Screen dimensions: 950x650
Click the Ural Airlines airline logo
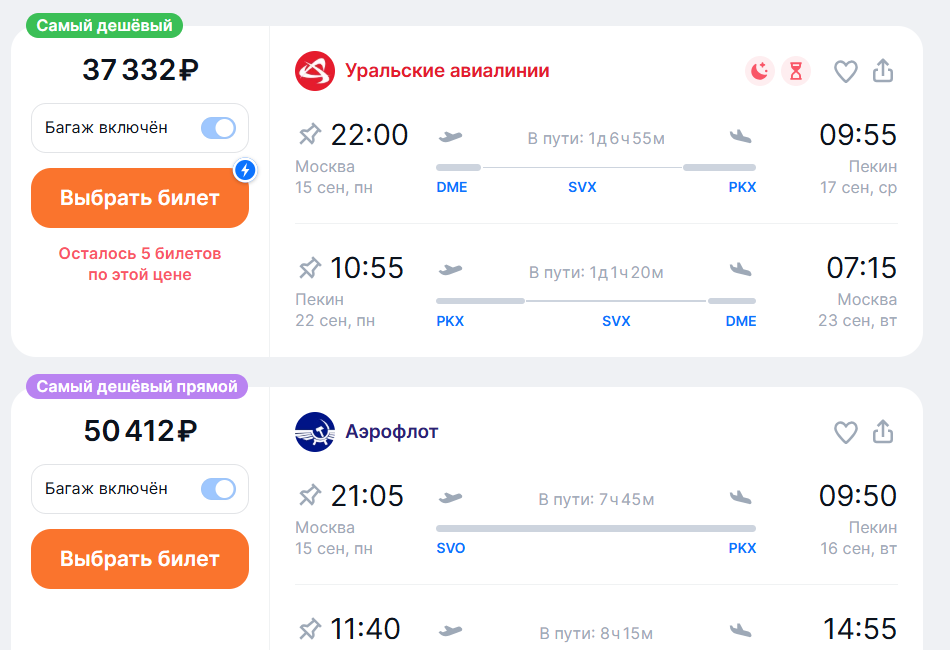pos(315,71)
